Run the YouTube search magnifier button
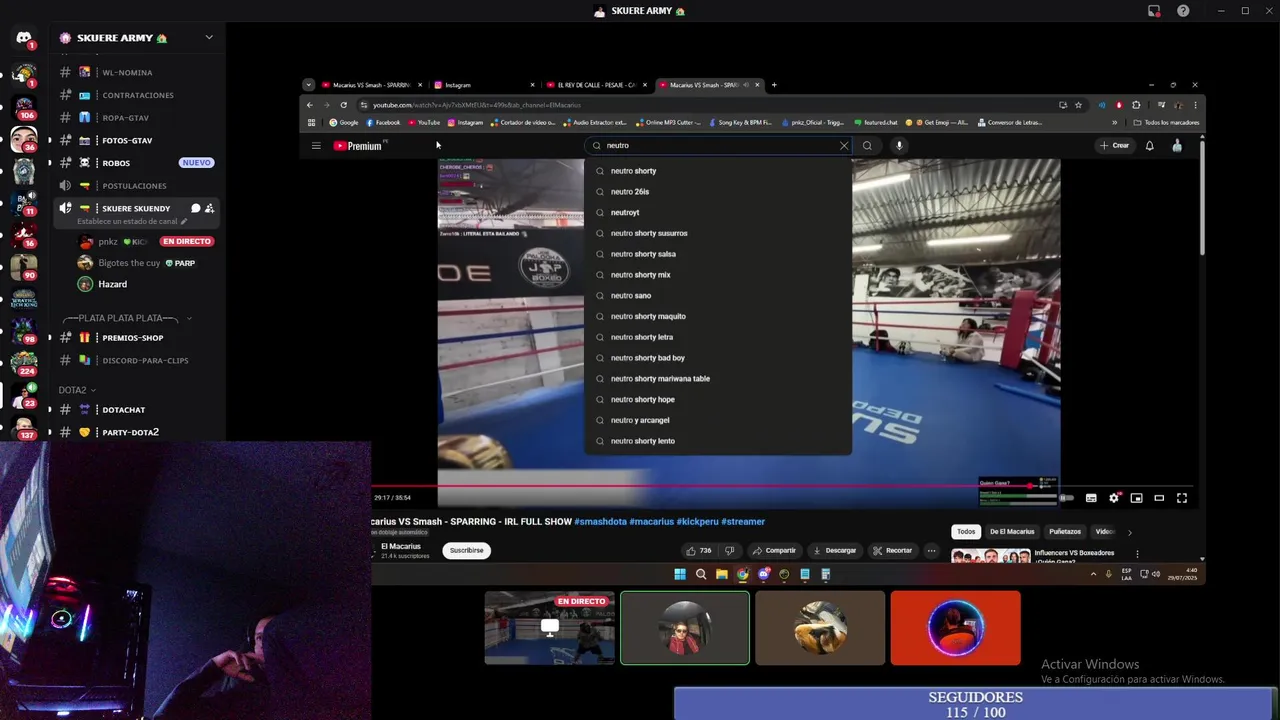The width and height of the screenshot is (1280, 720). pyautogui.click(x=867, y=145)
